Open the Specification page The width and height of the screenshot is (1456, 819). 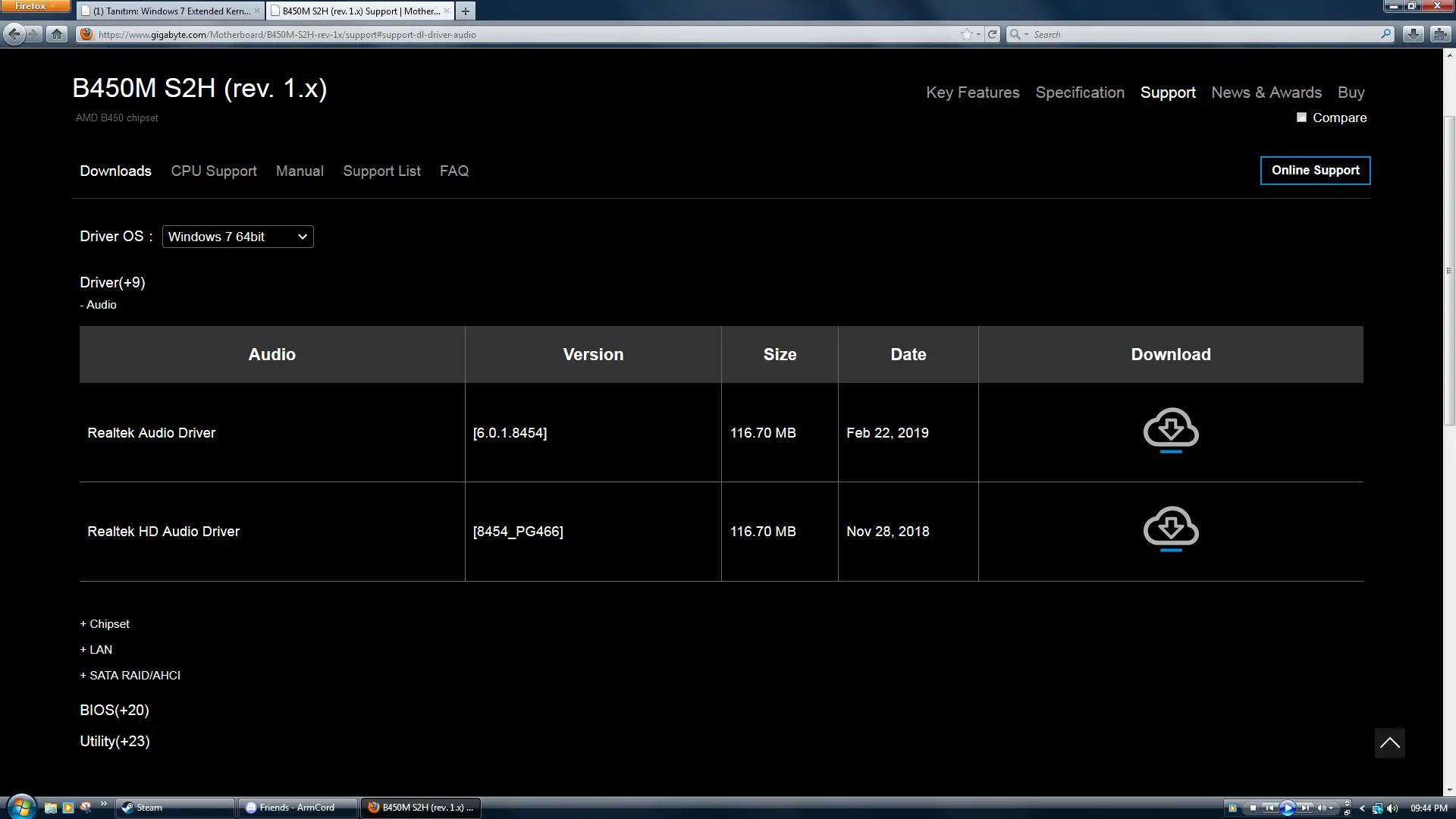click(x=1080, y=93)
